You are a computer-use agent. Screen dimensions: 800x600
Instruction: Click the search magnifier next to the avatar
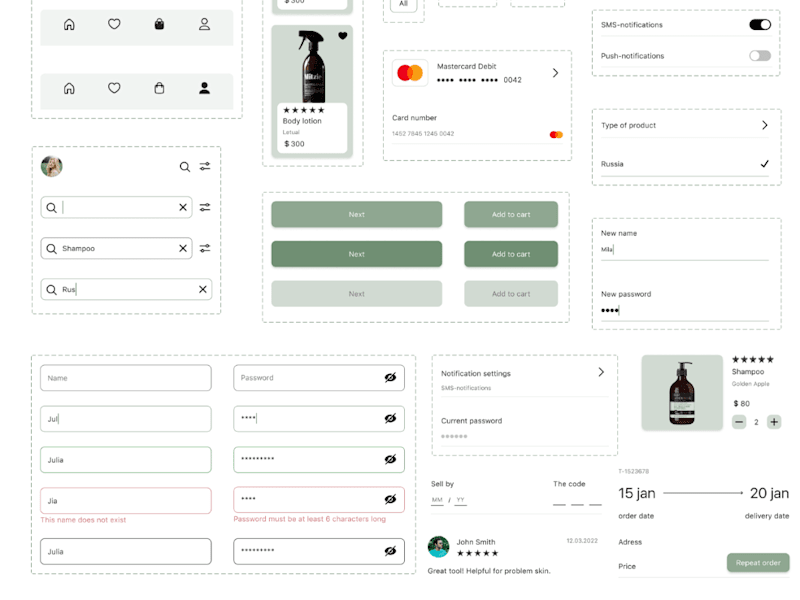[x=185, y=167]
